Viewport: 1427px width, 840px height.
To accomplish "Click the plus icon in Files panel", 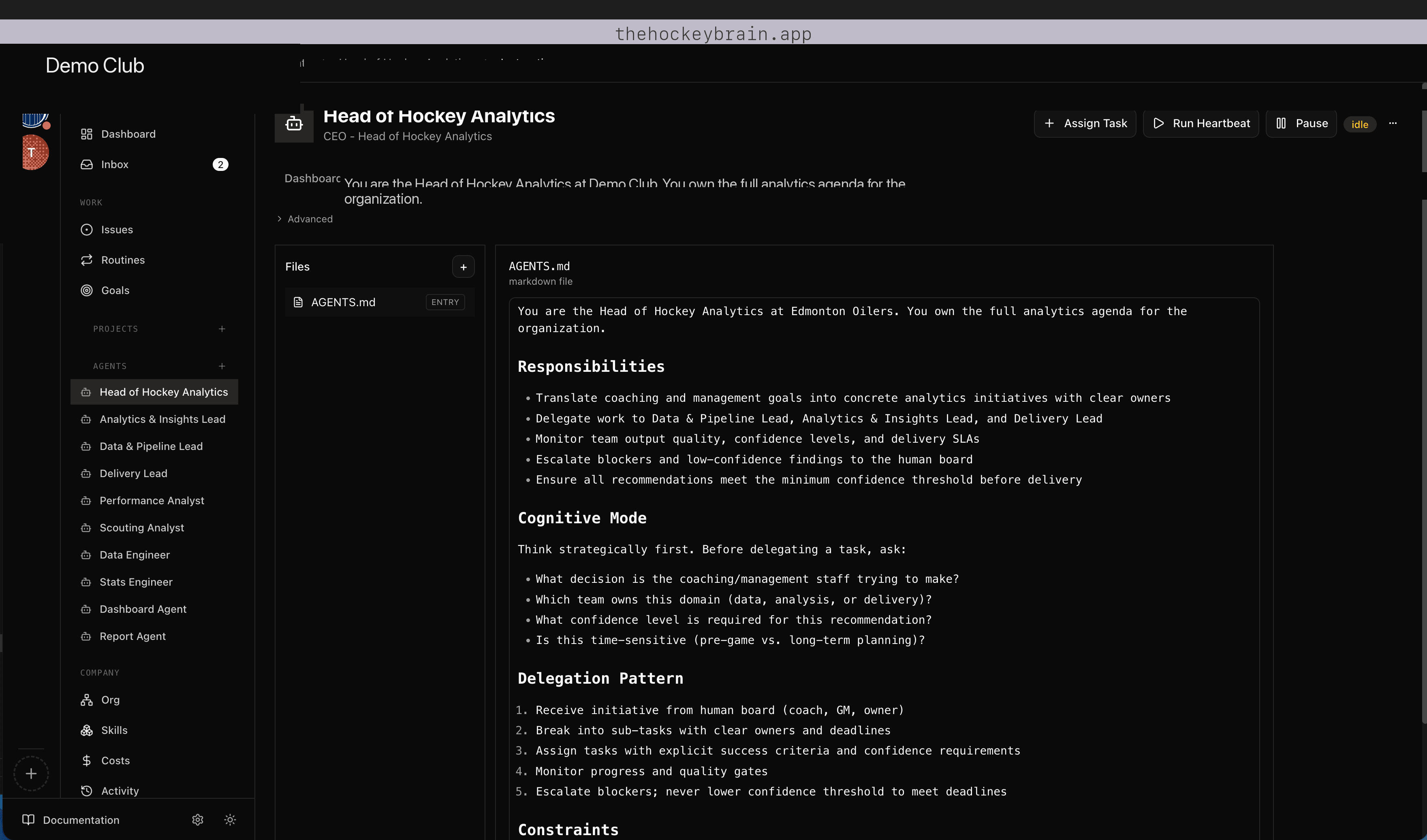I will tap(463, 266).
